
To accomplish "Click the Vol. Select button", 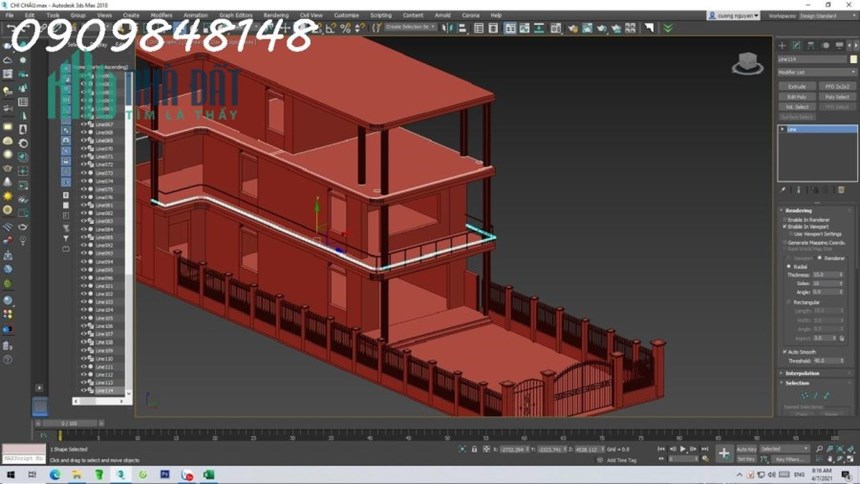I will [797, 107].
